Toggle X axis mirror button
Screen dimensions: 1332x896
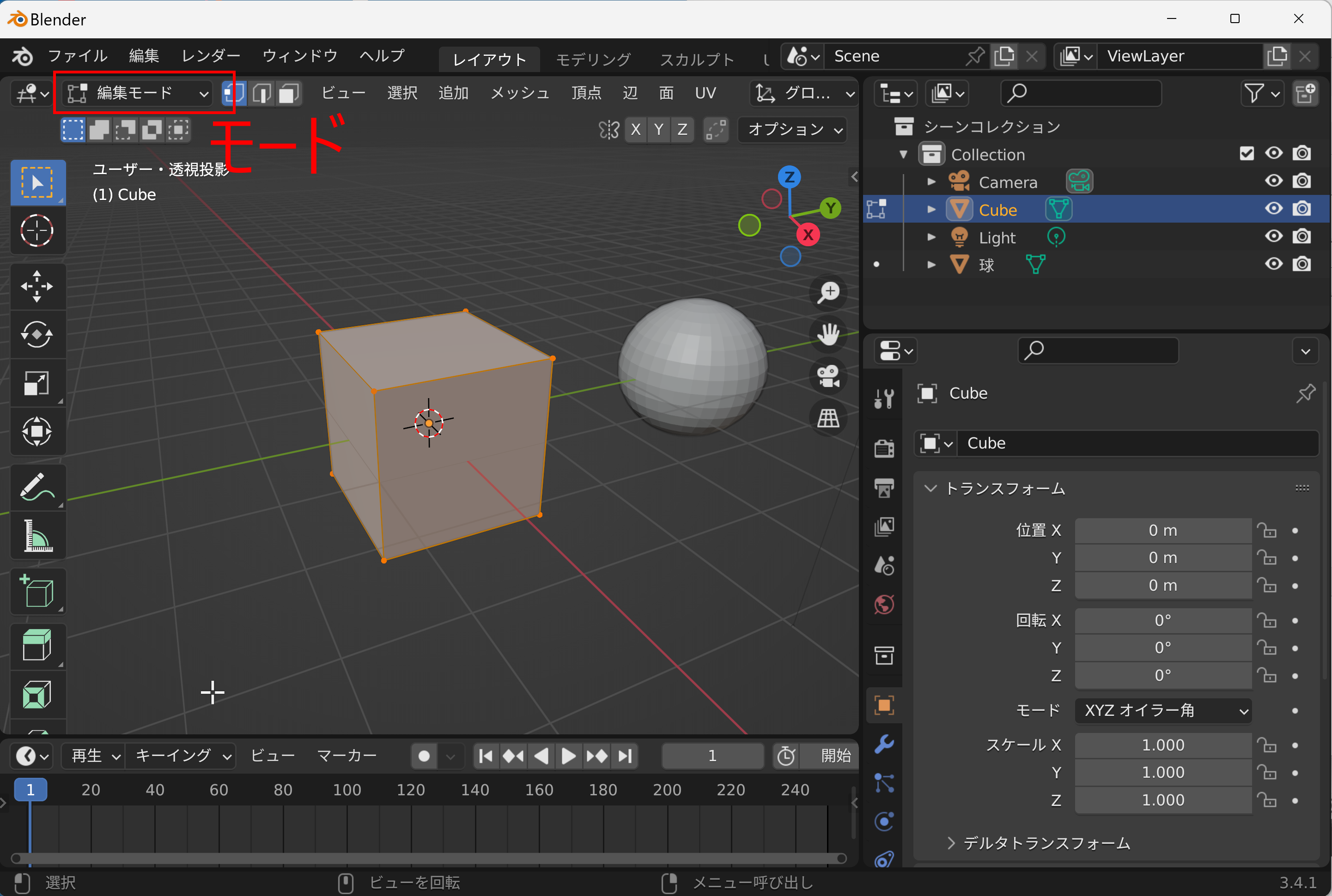tap(636, 130)
